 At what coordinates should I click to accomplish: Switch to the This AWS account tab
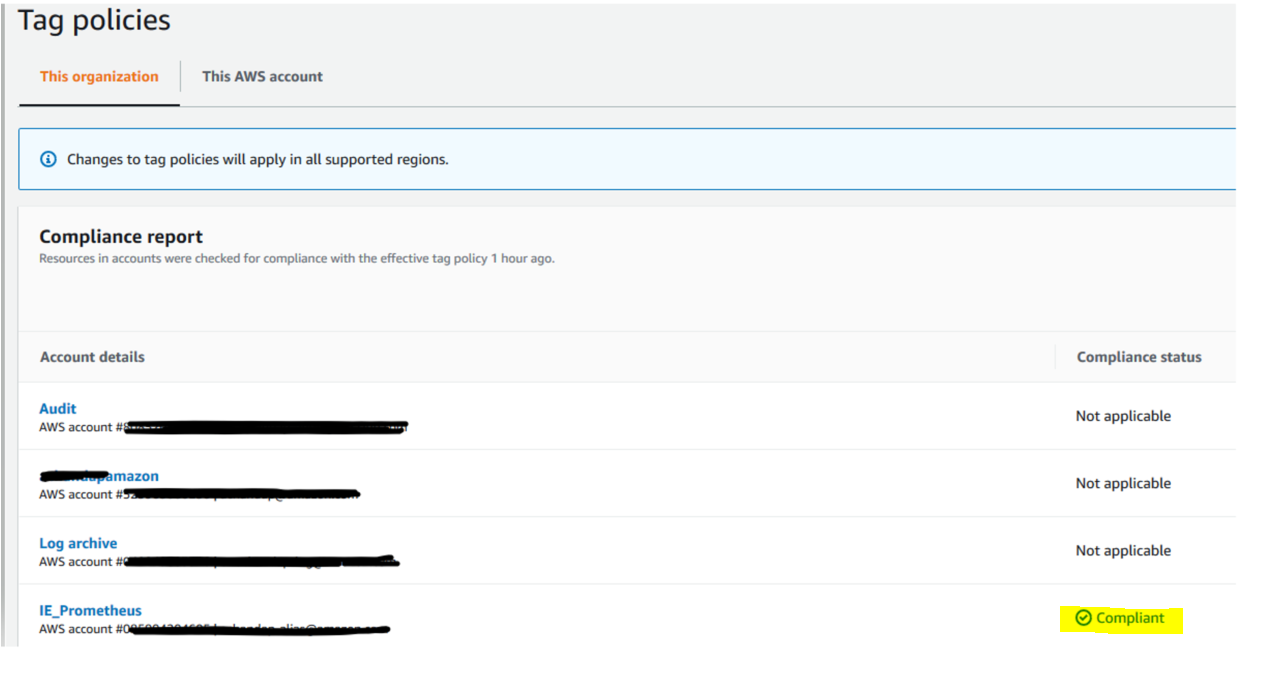pyautogui.click(x=262, y=76)
